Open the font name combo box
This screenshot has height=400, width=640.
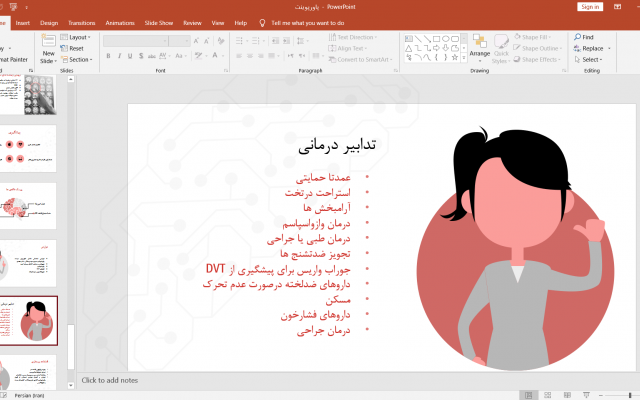136,41
